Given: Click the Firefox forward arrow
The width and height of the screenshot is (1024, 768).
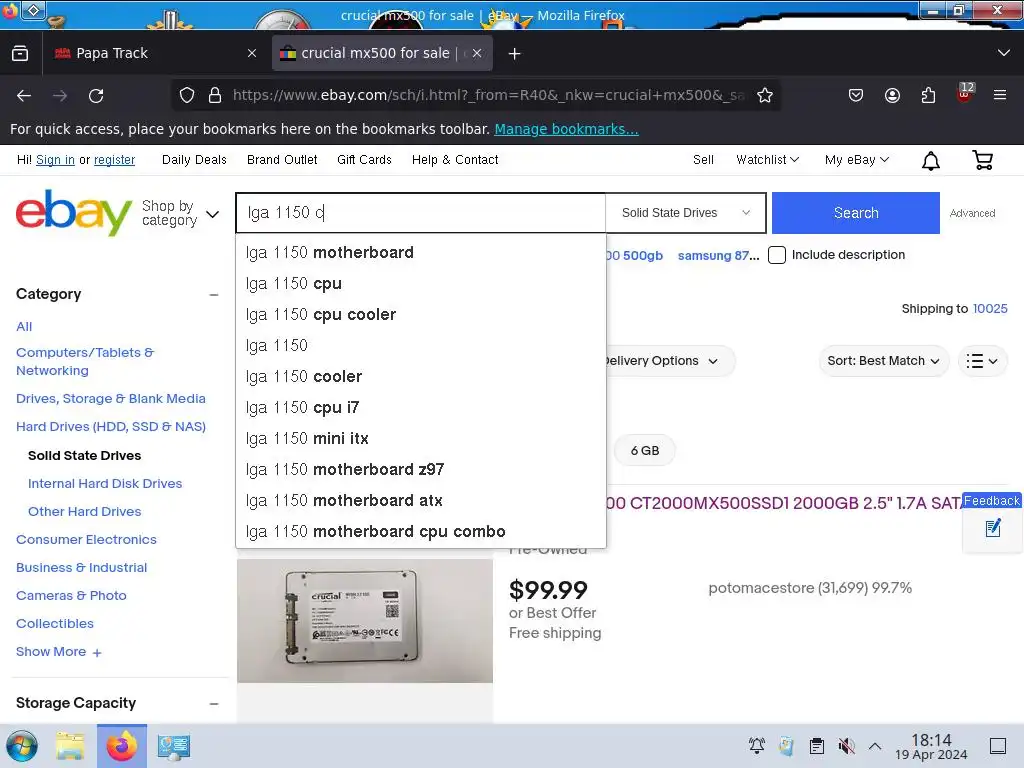Looking at the screenshot, I should click(x=60, y=96).
